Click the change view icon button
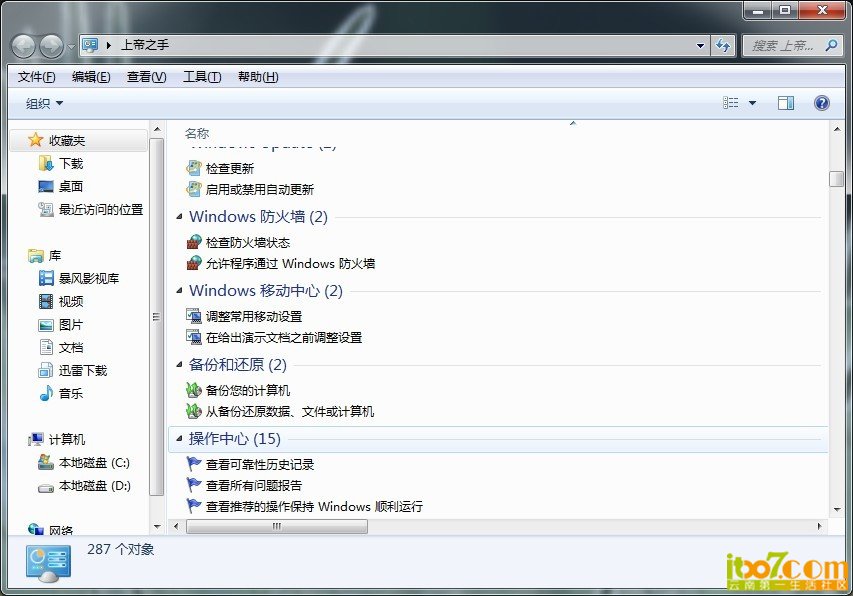 731,103
